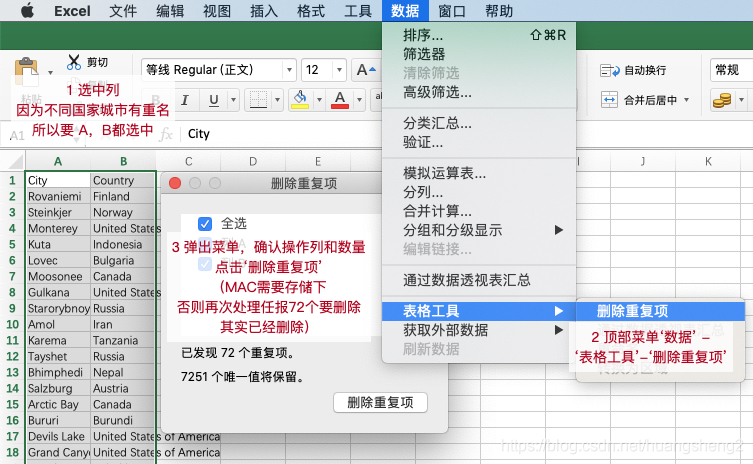
Task: Open the 数据 menu
Action: [405, 11]
